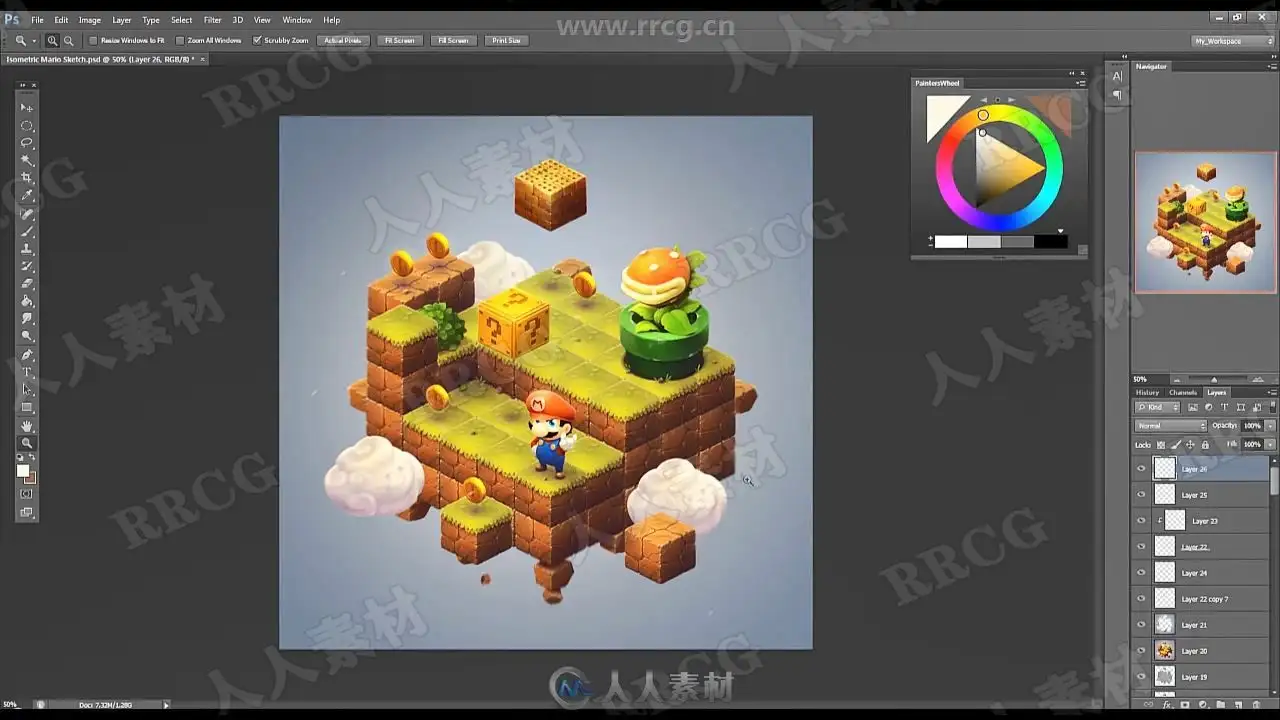Screen dimensions: 1280x720
Task: Open the Opacity slider dropdown arrow
Action: pos(1270,426)
